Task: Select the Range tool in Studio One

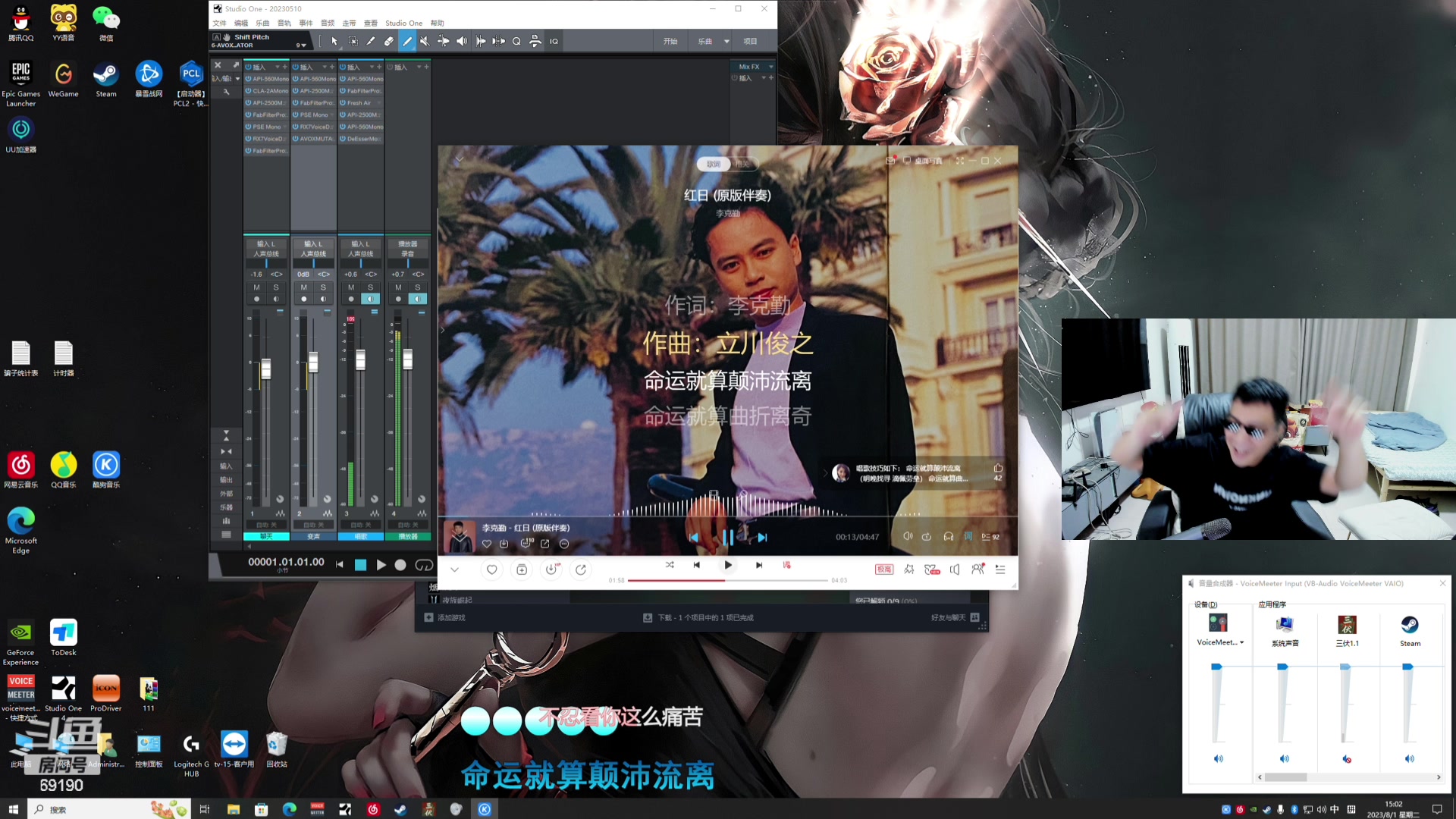Action: [353, 41]
